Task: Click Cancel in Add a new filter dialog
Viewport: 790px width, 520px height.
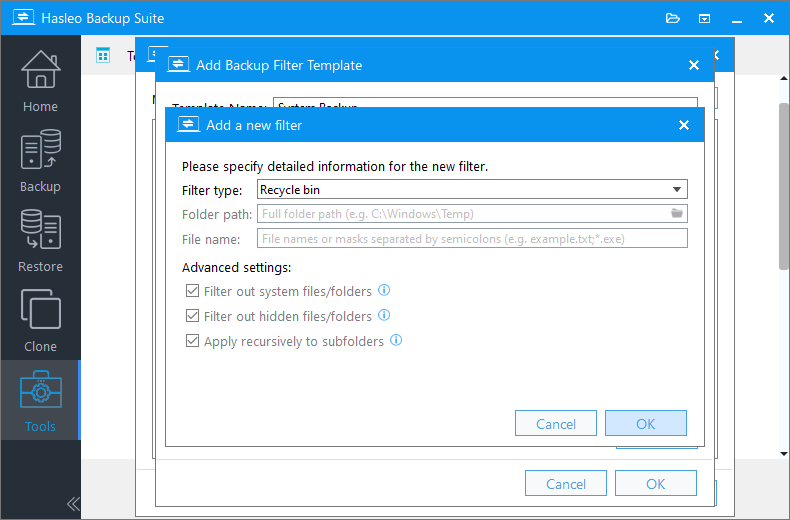Action: point(556,423)
